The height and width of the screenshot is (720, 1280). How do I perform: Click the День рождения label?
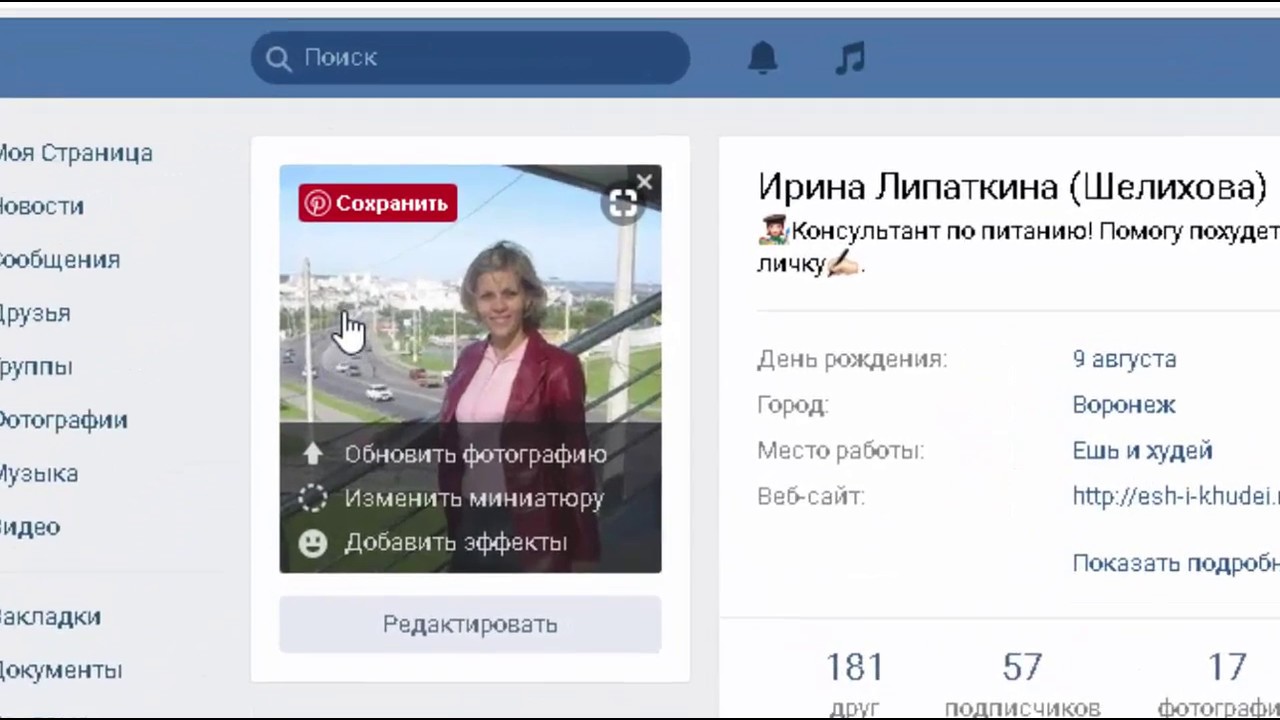[x=852, y=359]
